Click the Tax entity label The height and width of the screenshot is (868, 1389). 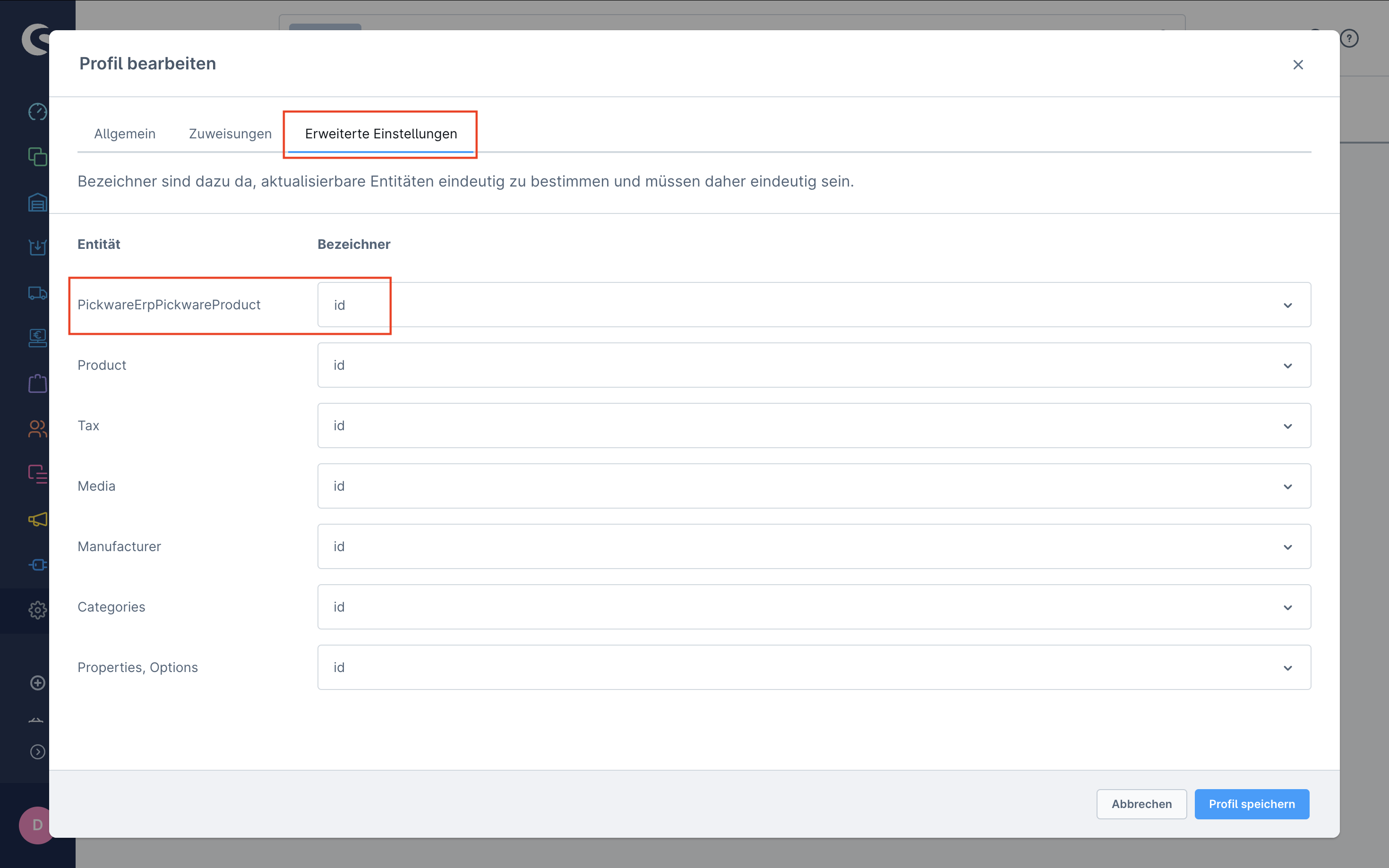pyautogui.click(x=88, y=425)
